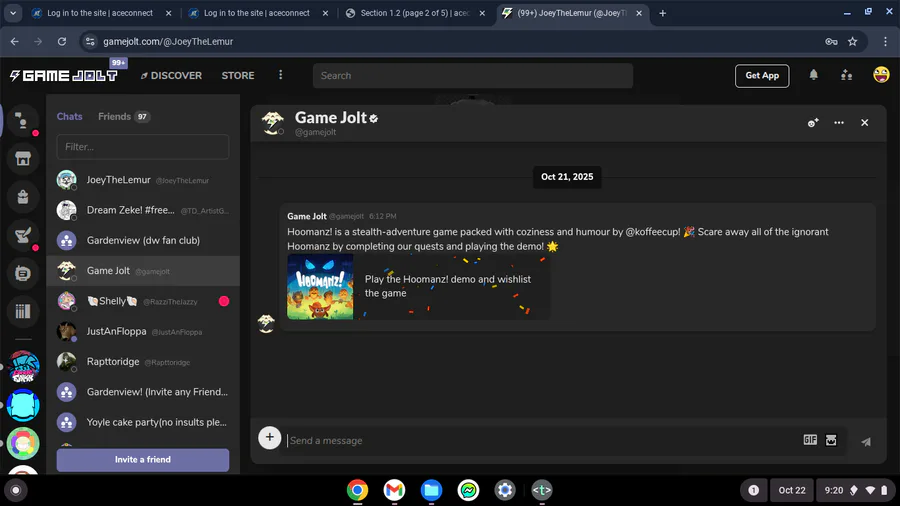Click the Get App button

762,76
